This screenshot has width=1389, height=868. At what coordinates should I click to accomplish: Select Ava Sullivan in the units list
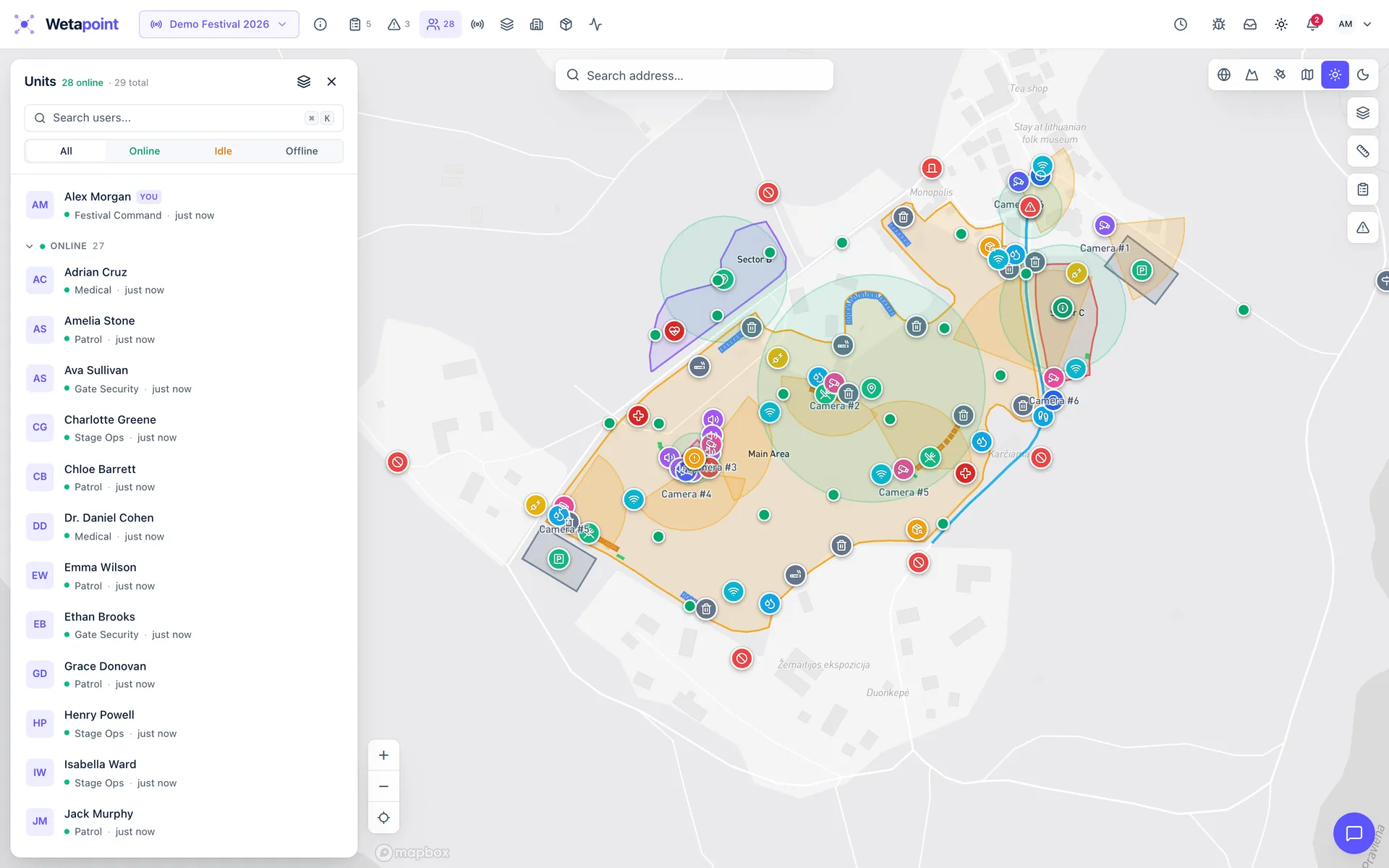coord(184,379)
